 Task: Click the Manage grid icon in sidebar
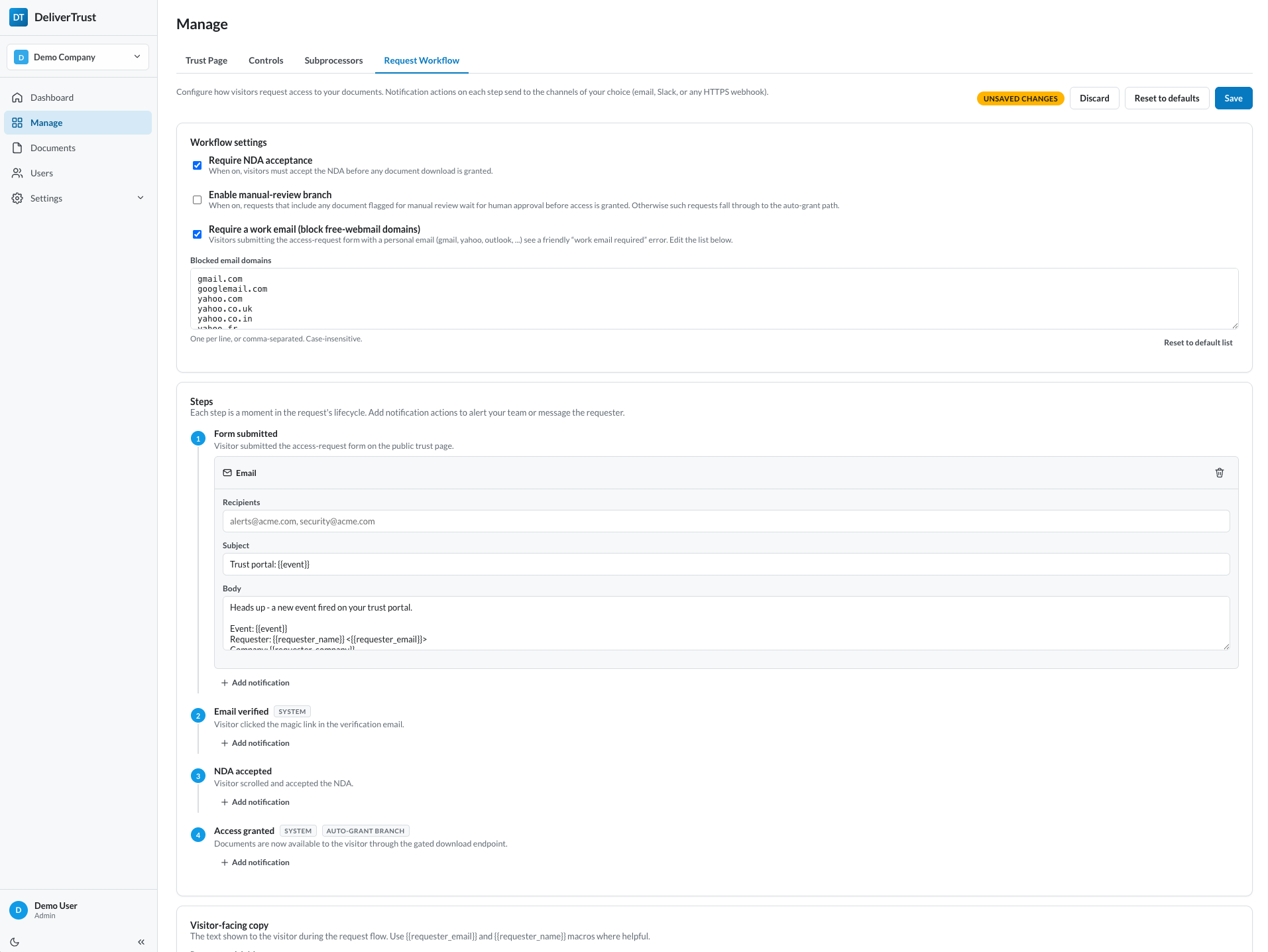17,123
